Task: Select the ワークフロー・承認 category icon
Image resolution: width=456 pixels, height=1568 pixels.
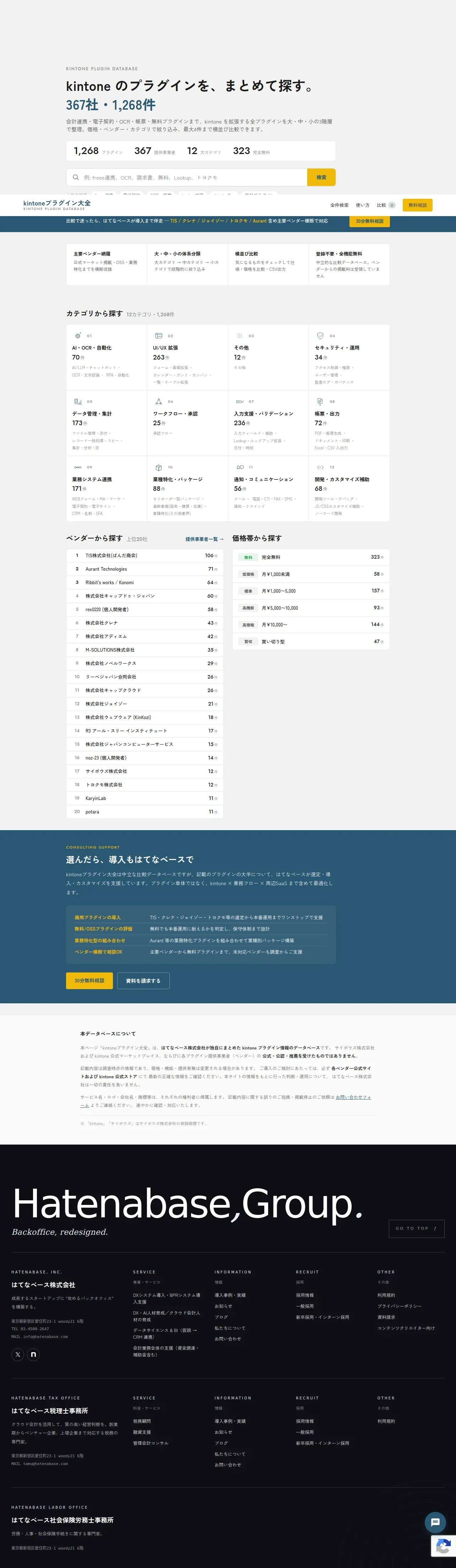Action: (x=158, y=401)
